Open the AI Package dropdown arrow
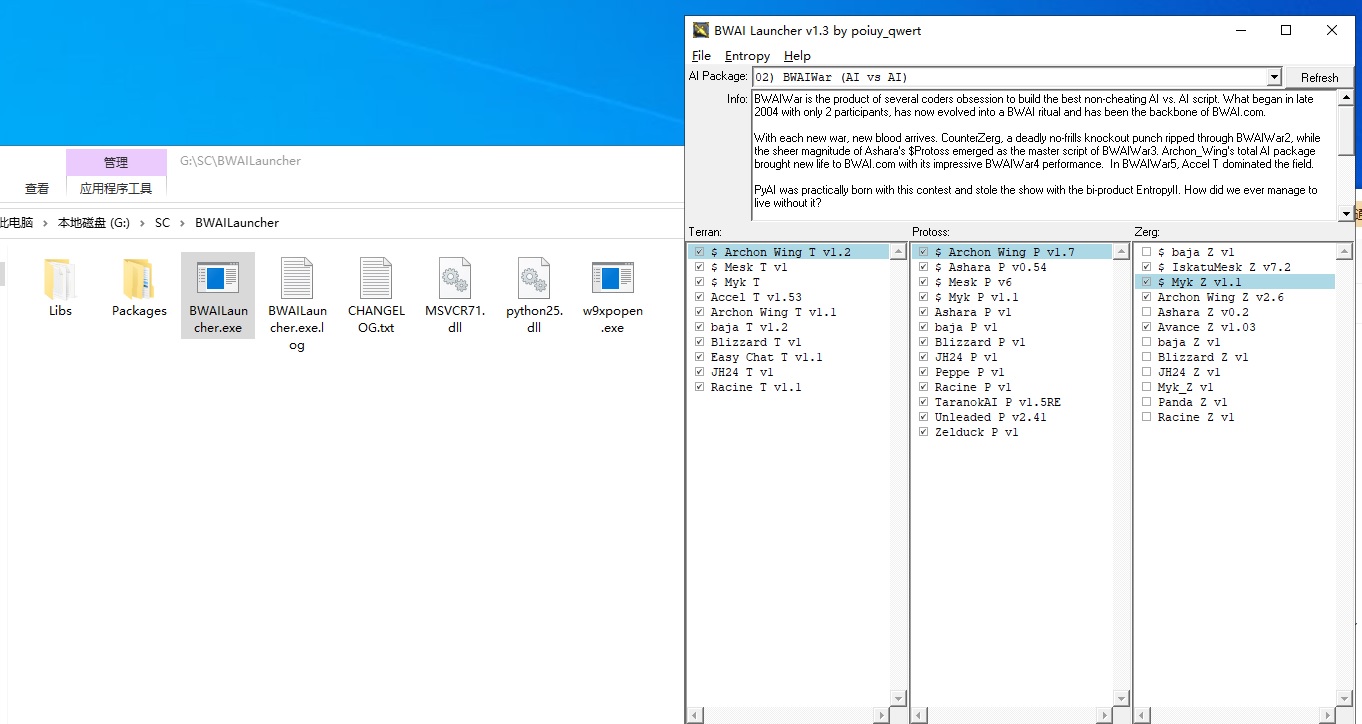This screenshot has width=1362, height=724. (1273, 77)
